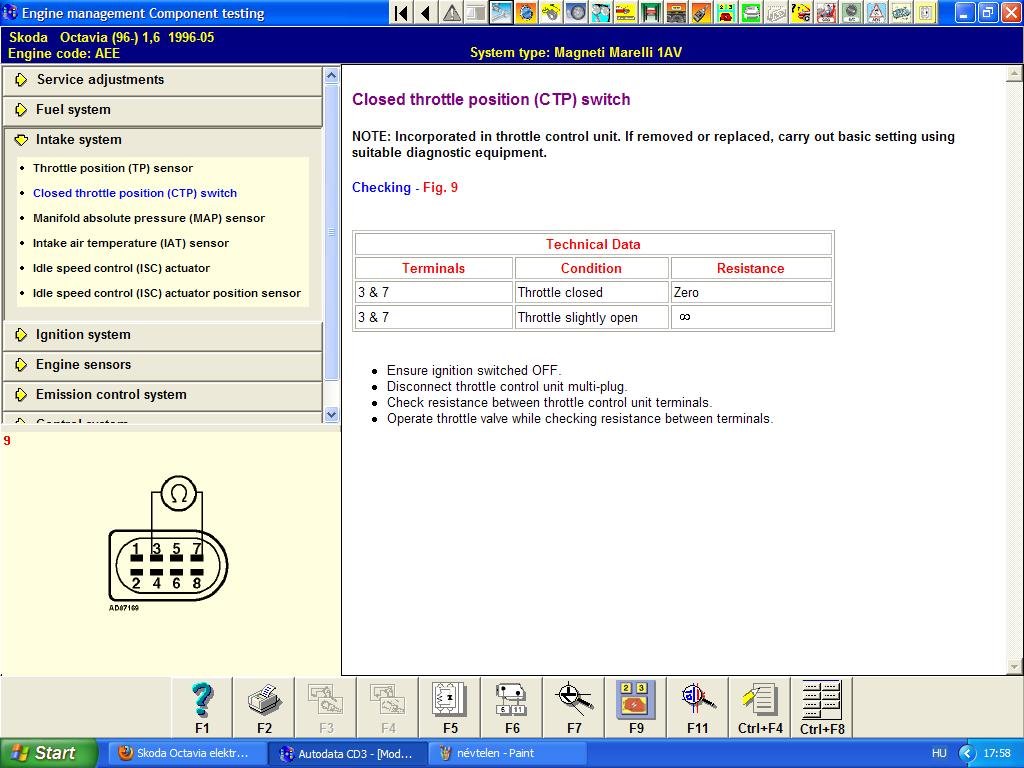This screenshot has width=1024, height=768.
Task: Expand the Engine sensors section
Action: pos(163,365)
